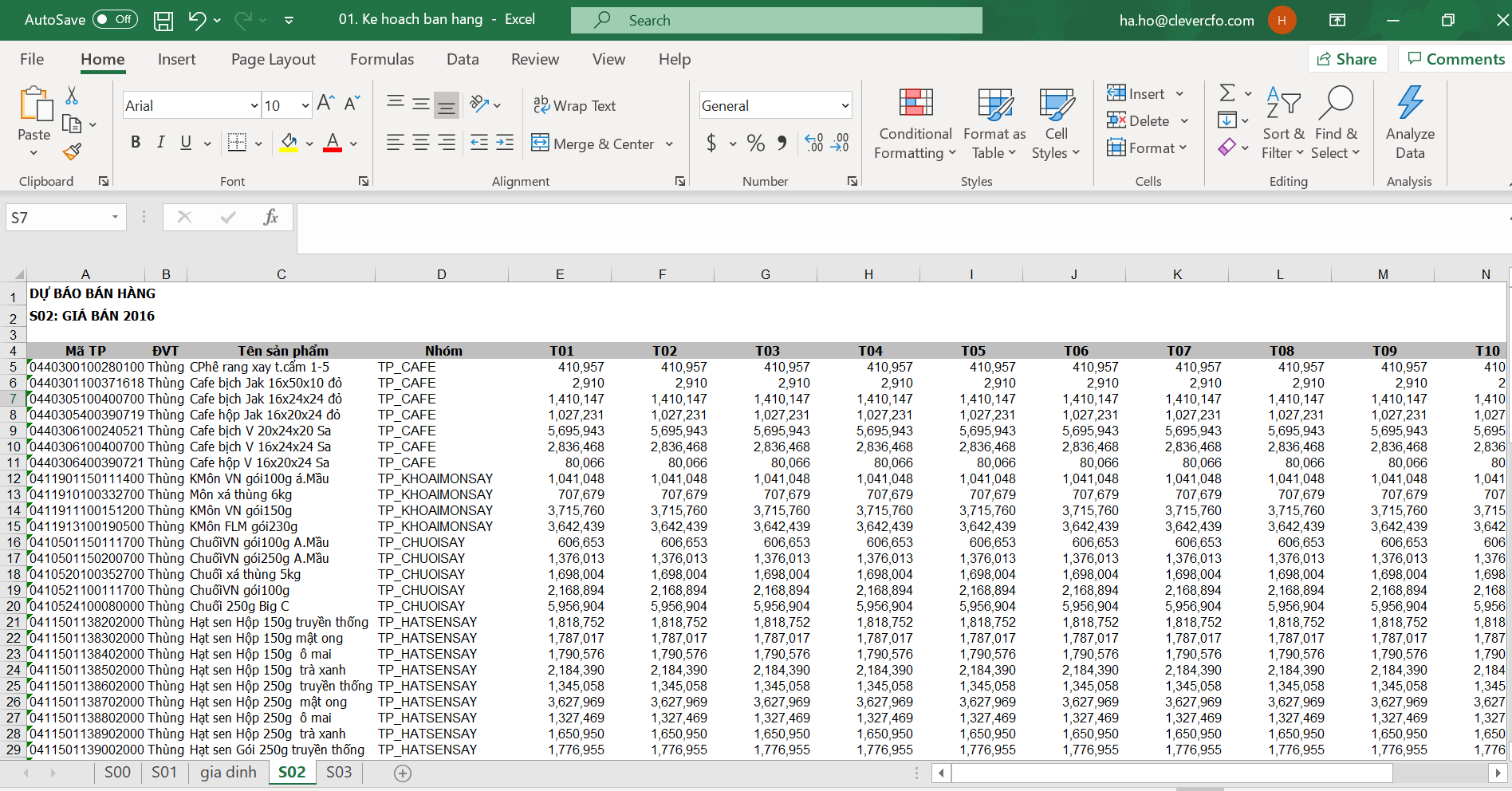This screenshot has height=791, width=1512.
Task: Open the Comments button
Action: click(1455, 59)
